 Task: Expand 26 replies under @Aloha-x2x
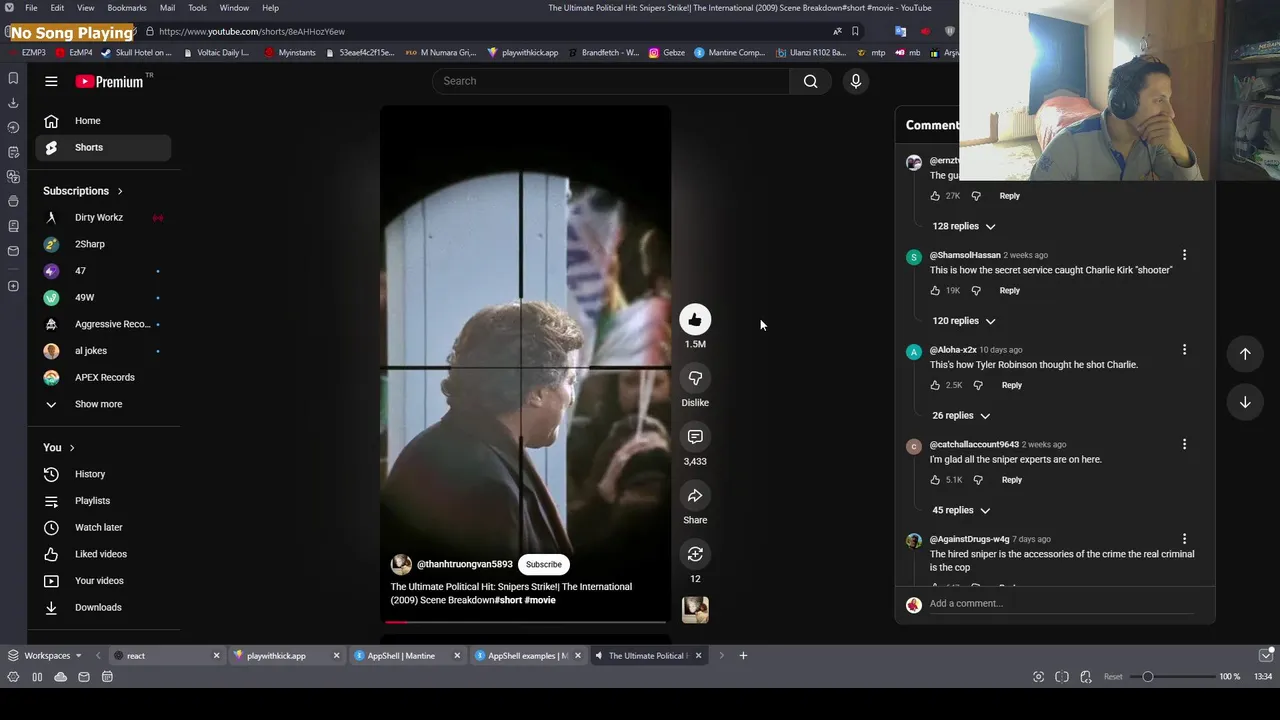961,415
